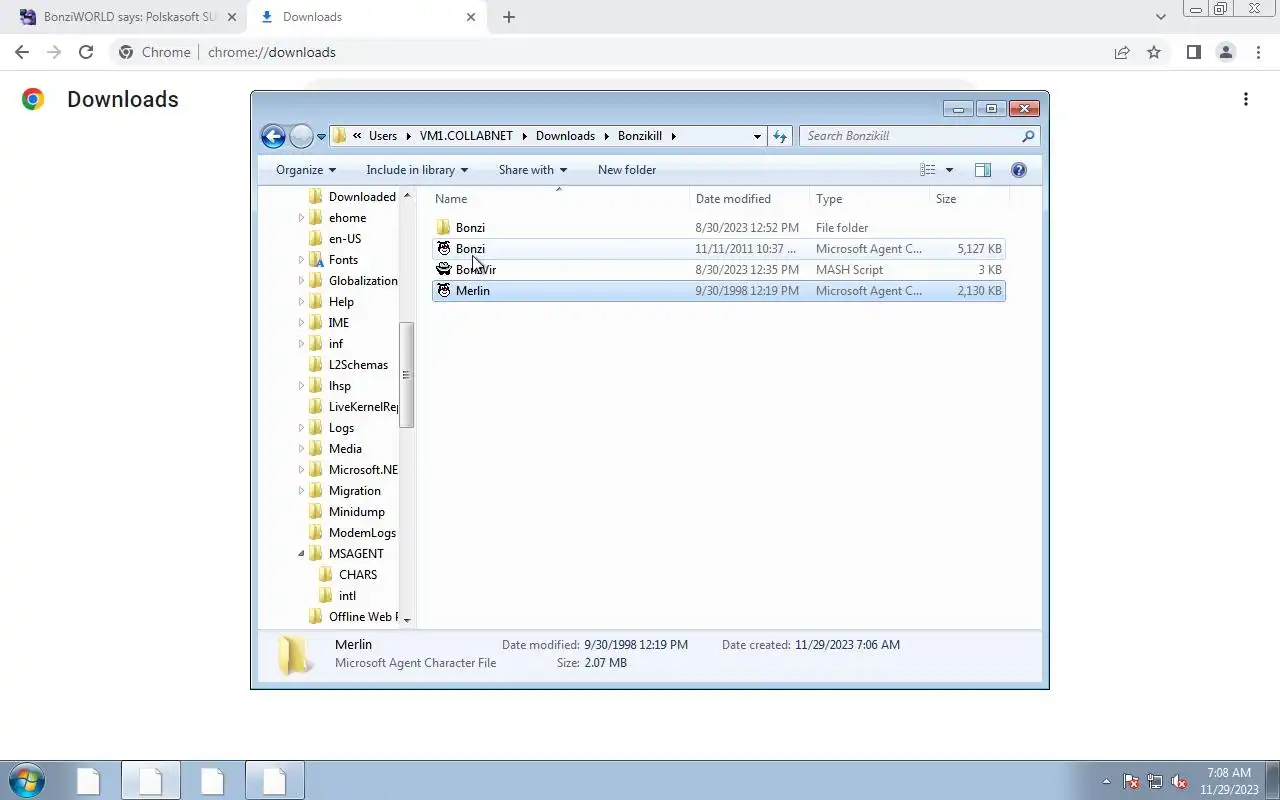1280x800 pixels.
Task: Open Explorer Help icon
Action: pyautogui.click(x=1019, y=170)
